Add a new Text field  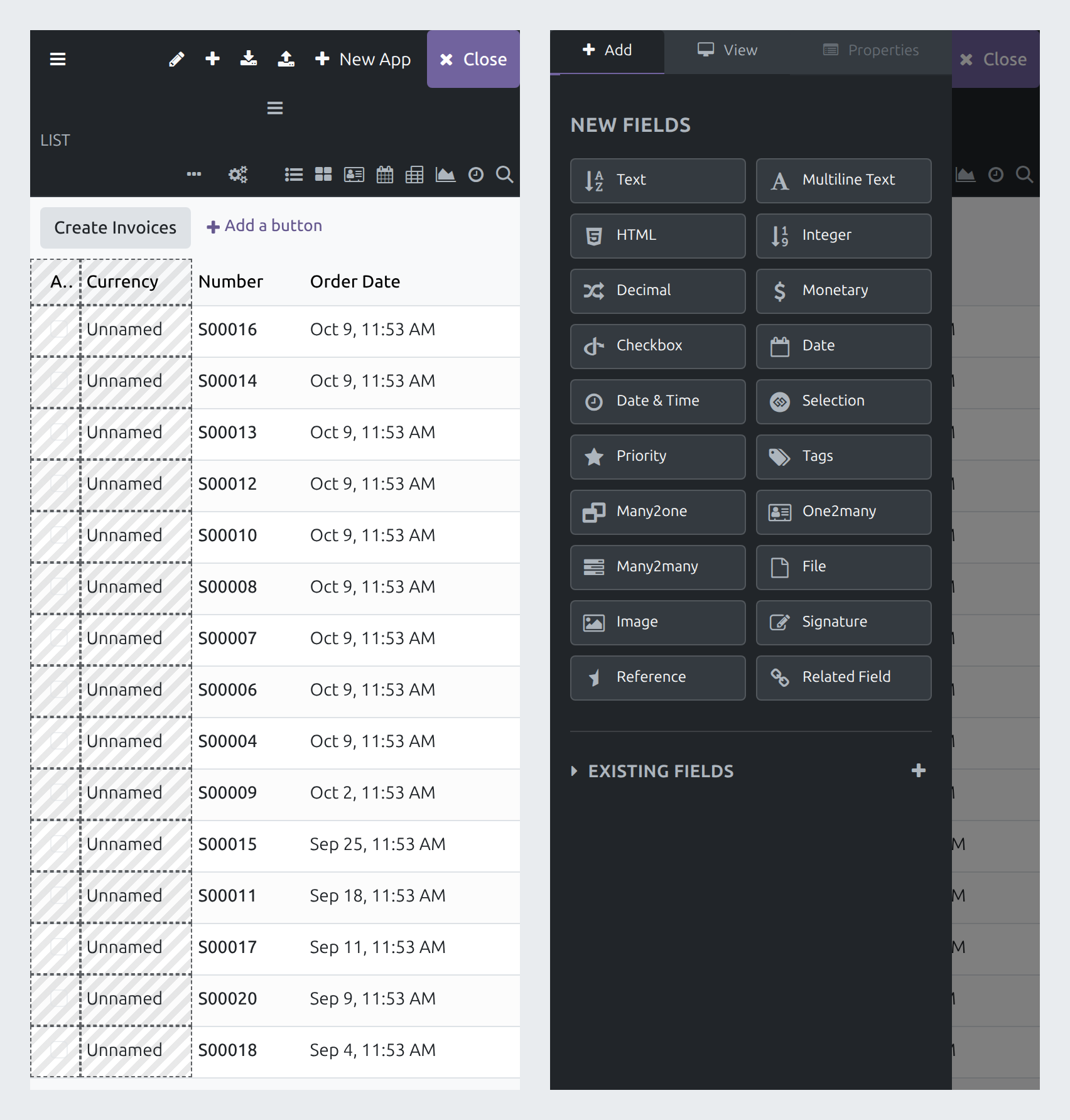coord(658,181)
